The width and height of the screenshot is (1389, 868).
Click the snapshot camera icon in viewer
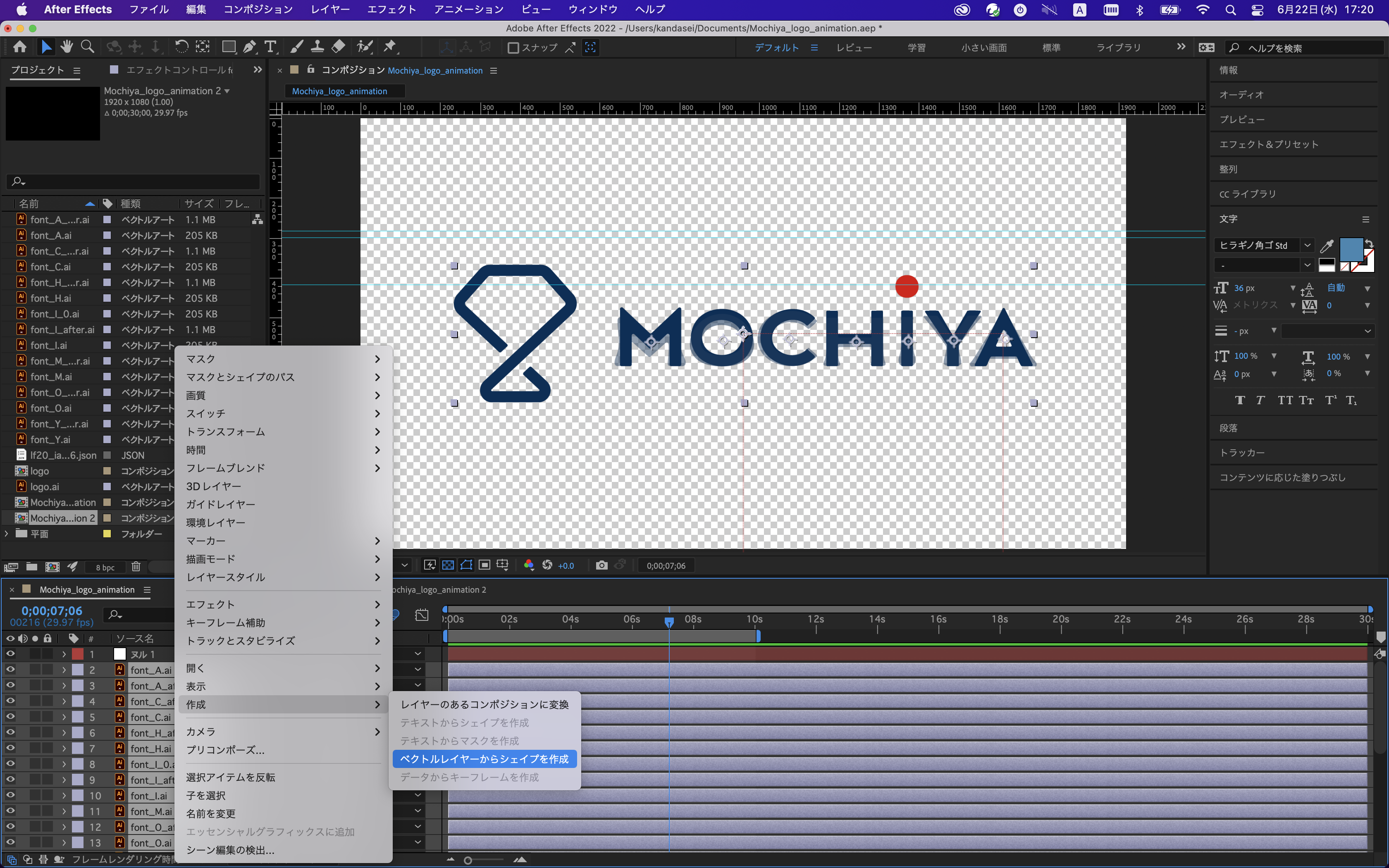(601, 565)
